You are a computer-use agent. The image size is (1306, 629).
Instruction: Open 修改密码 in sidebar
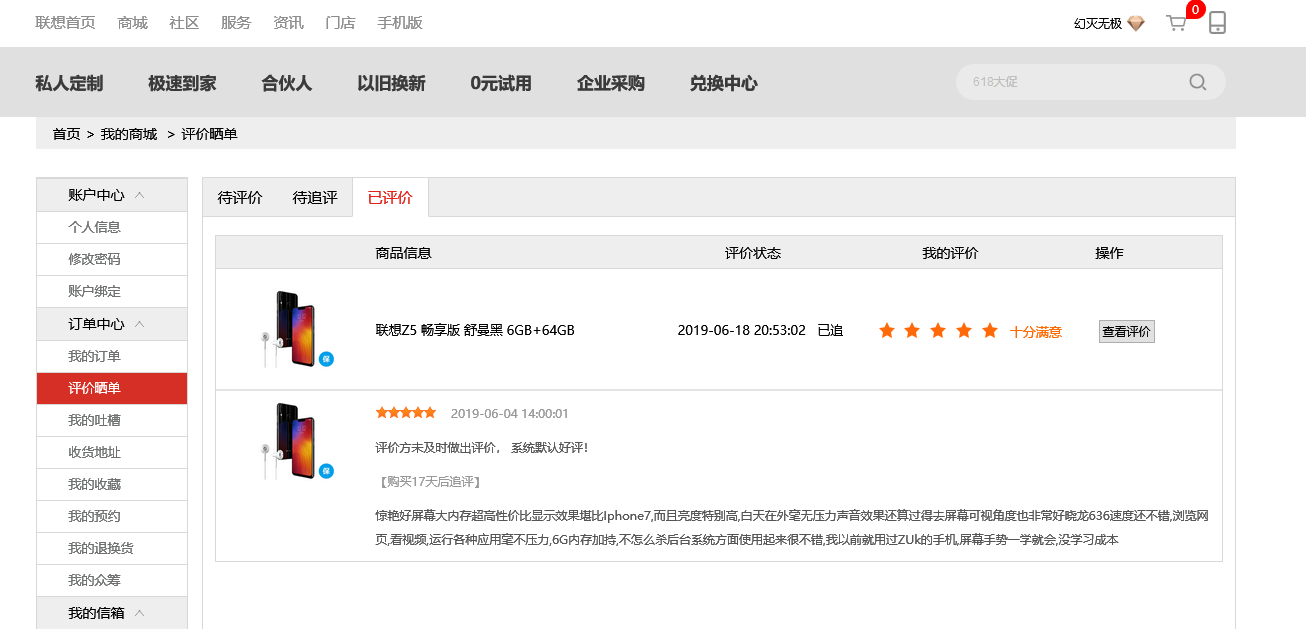(112, 259)
